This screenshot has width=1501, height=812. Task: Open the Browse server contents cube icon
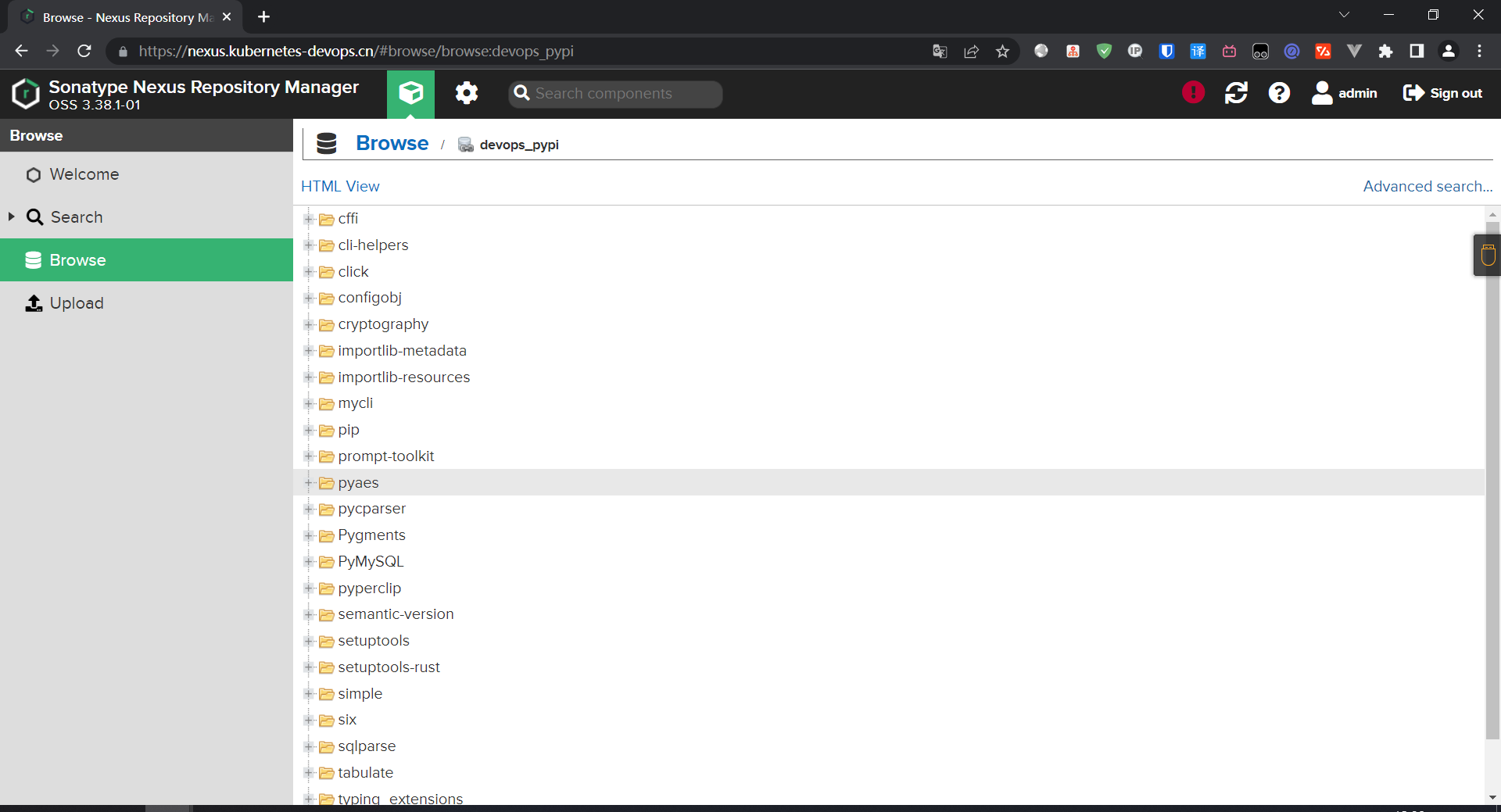point(410,94)
